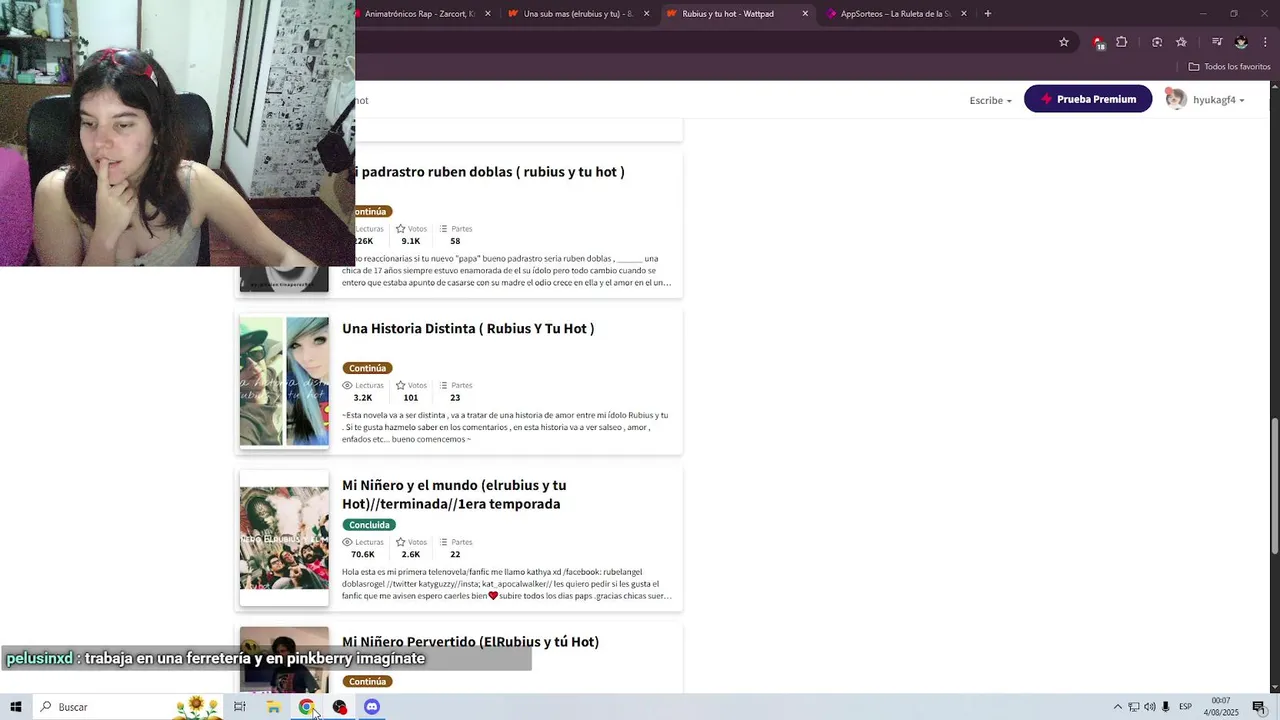Open the favorites star list icon
The width and height of the screenshot is (1280, 720).
click(x=1181, y=42)
